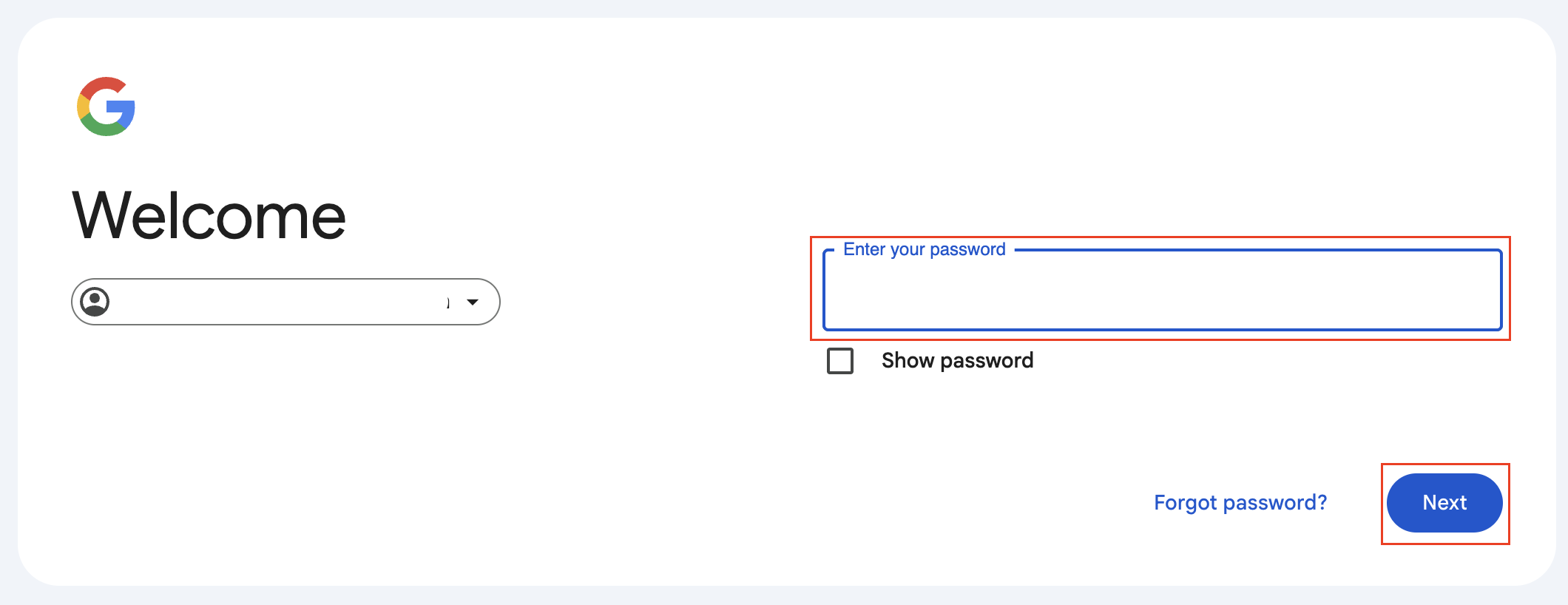Focus the Enter your password field
Viewport: 1568px width, 605px height.
coord(1162,292)
